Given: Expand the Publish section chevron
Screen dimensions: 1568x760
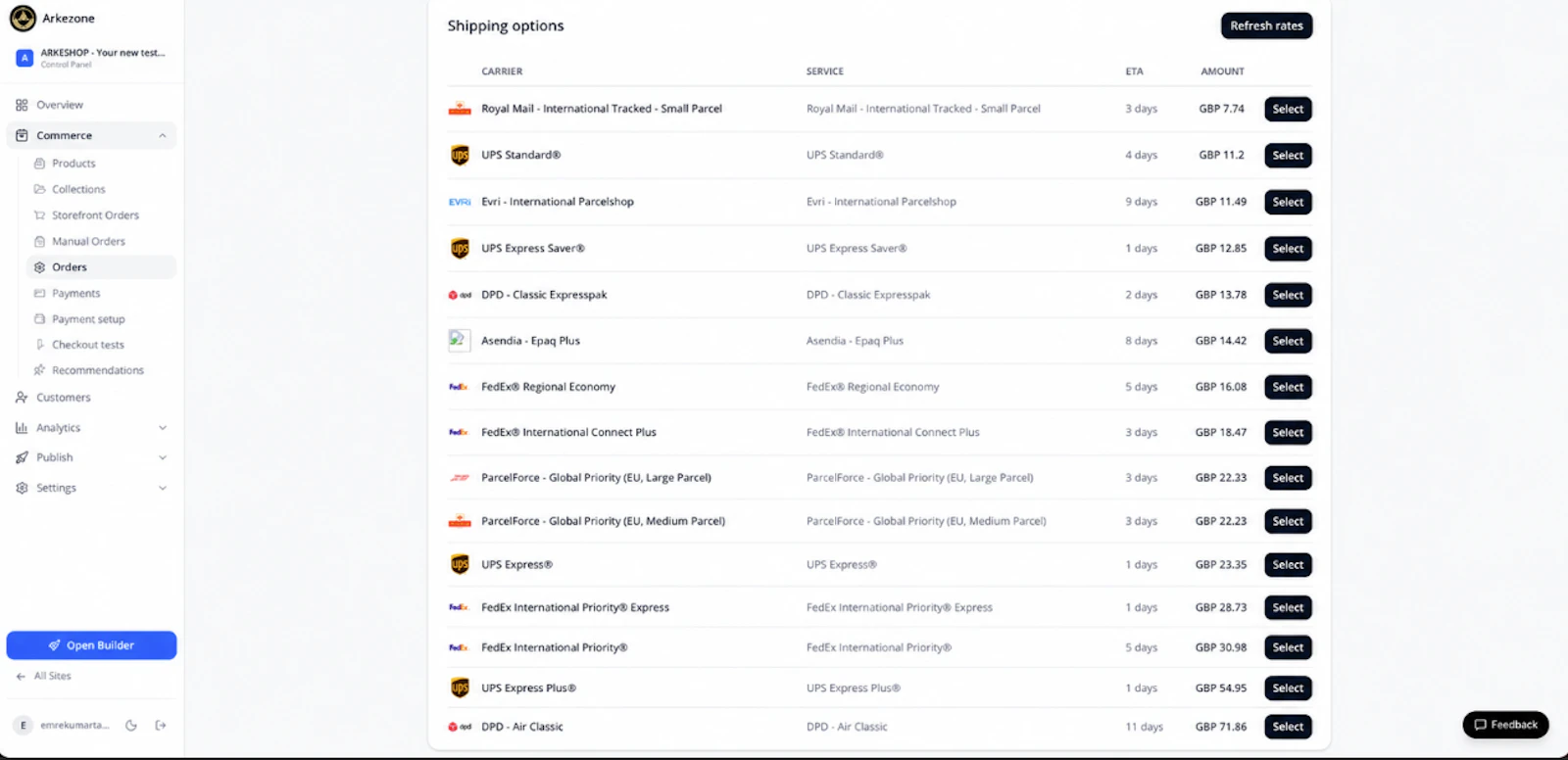Looking at the screenshot, I should point(163,457).
